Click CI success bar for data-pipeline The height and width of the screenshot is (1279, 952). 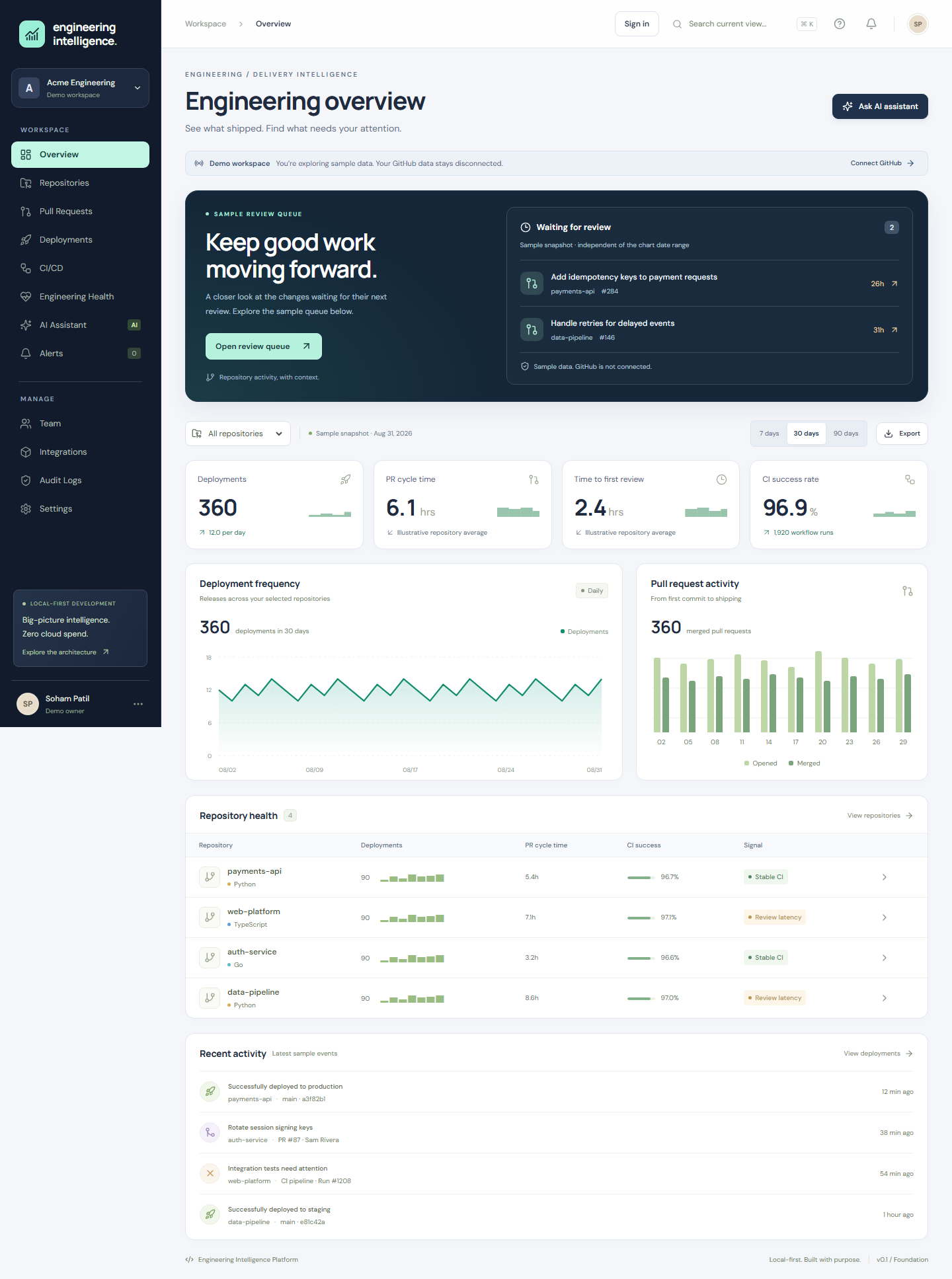click(x=641, y=998)
